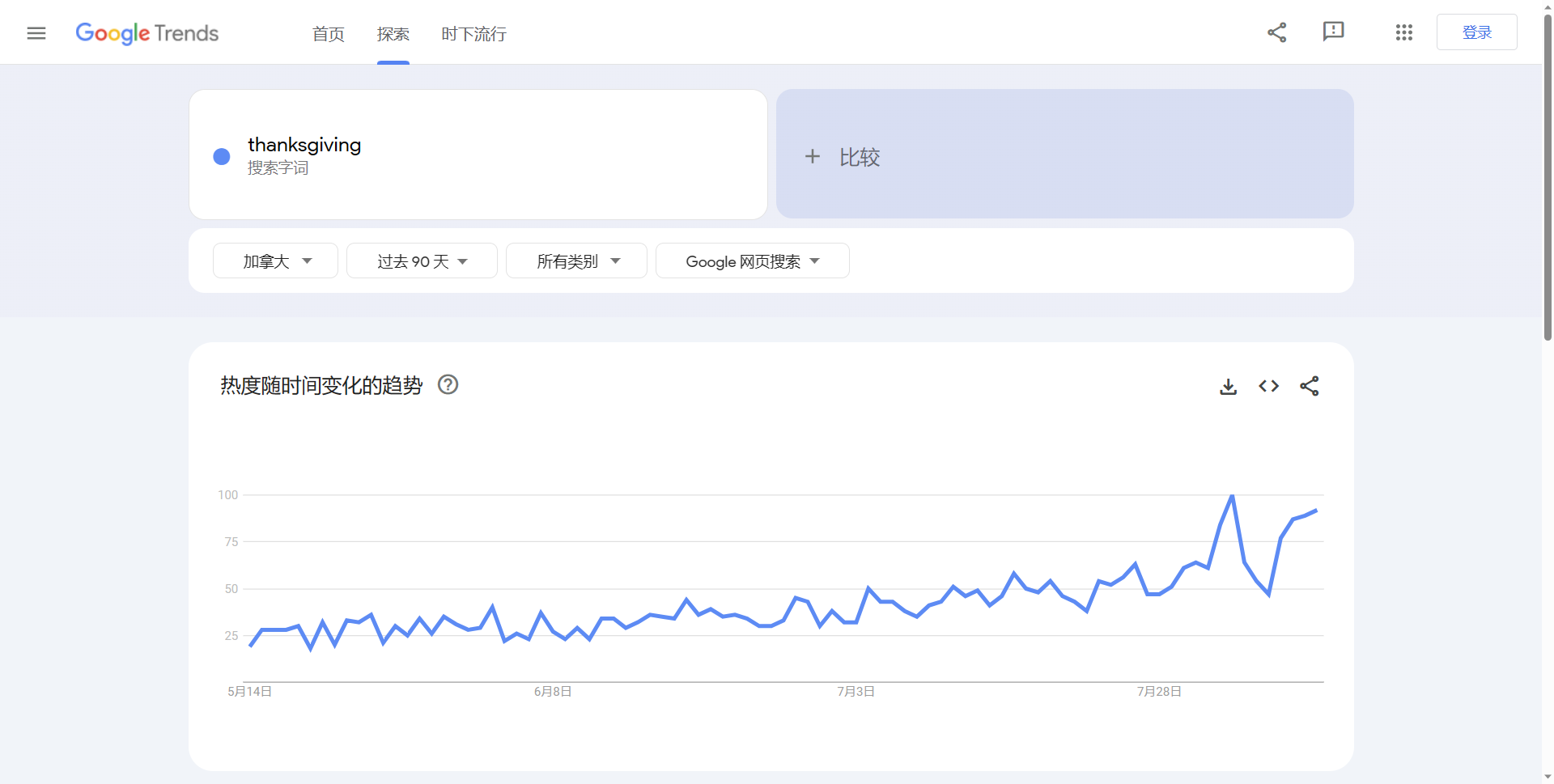Send feedback using the header icon
The image size is (1554, 784).
click(x=1333, y=32)
